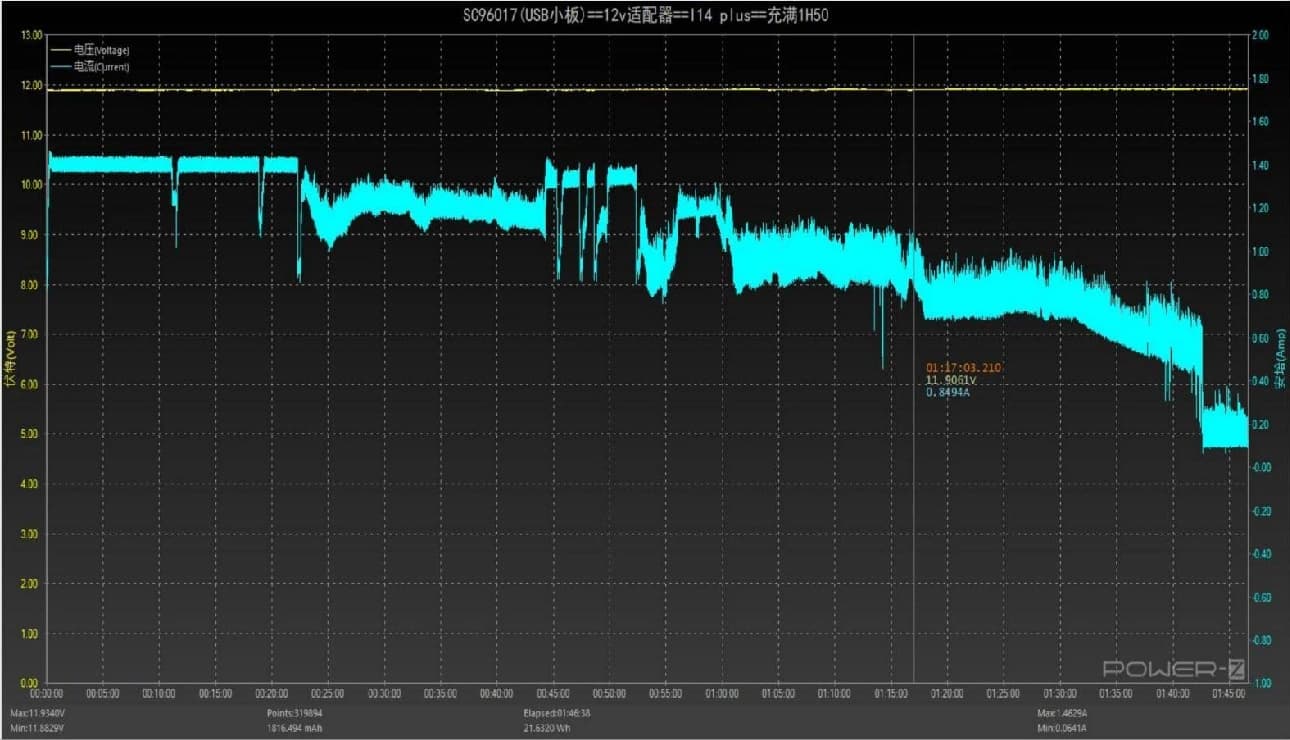The image size is (1290, 740).
Task: Click the Min:11.8829V status value
Action: click(x=37, y=728)
